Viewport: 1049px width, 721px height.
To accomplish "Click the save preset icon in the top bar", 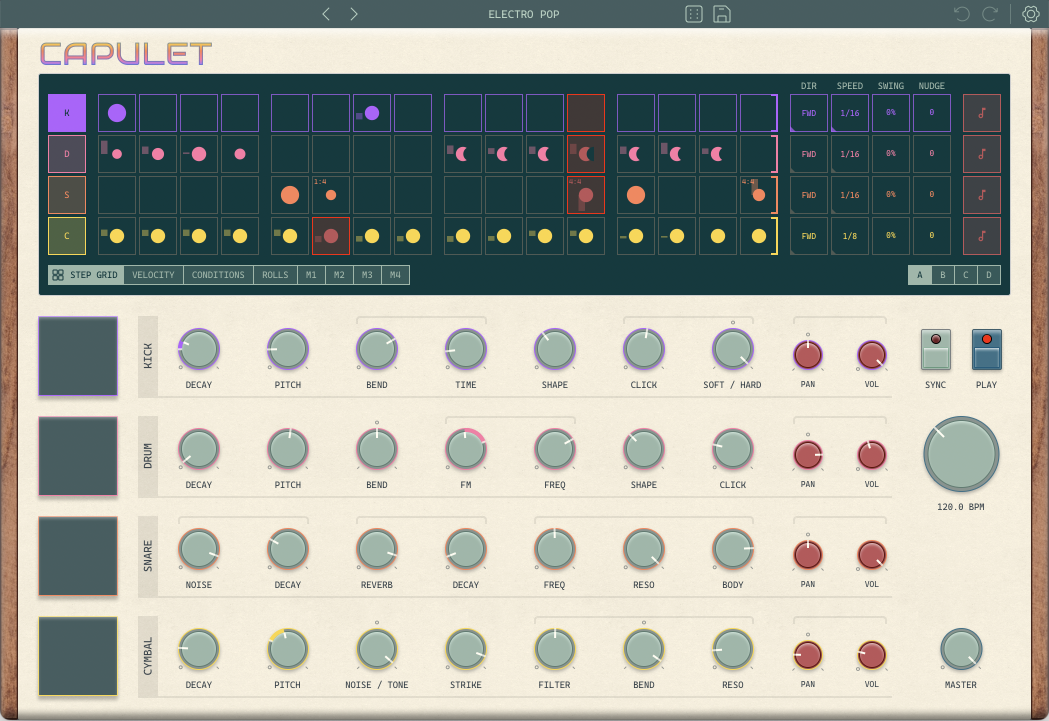I will [x=722, y=14].
